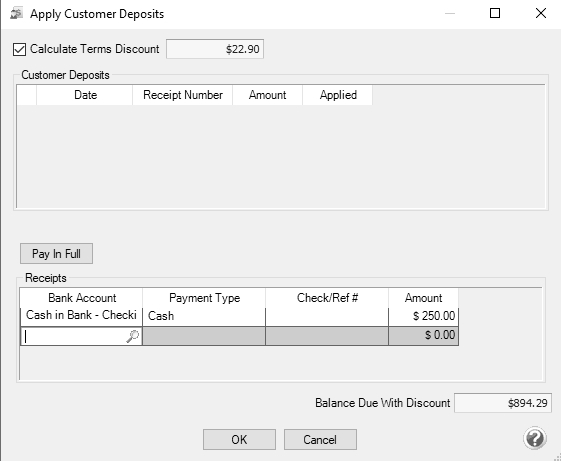Click the Balance Due With Discount field
The image size is (561, 461).
click(503, 403)
